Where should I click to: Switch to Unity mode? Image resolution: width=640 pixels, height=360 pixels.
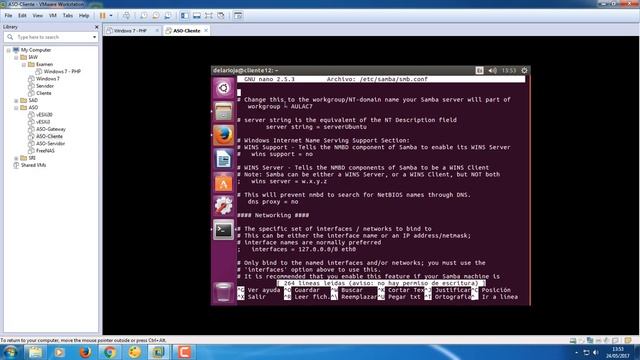click(221, 16)
